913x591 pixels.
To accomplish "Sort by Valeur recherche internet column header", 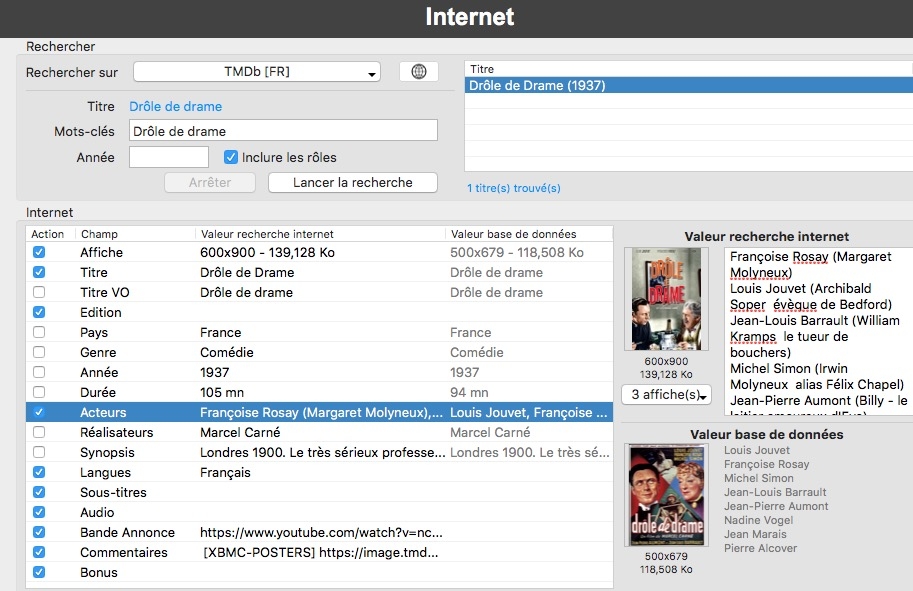I will click(x=320, y=234).
